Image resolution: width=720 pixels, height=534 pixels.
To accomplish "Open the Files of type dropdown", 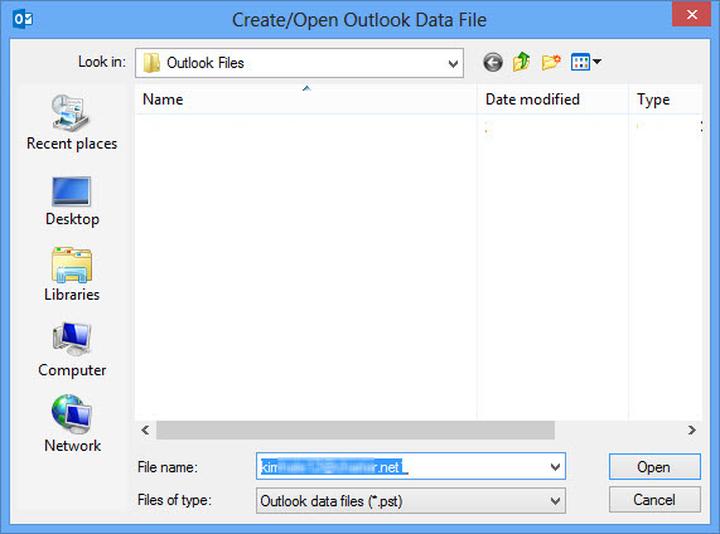I will (555, 500).
